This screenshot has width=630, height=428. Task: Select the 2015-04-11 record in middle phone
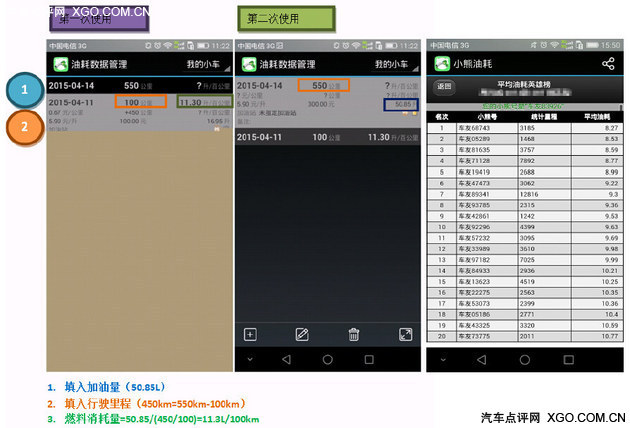tap(327, 137)
